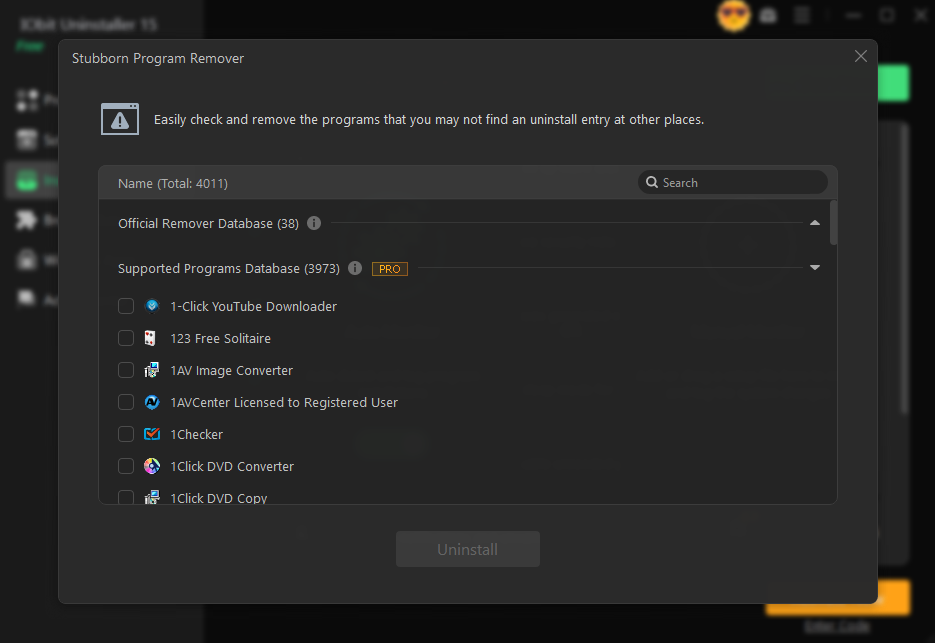Viewport: 935px width, 643px height.
Task: Click the 123 Free Solitaire app icon
Action: click(149, 338)
